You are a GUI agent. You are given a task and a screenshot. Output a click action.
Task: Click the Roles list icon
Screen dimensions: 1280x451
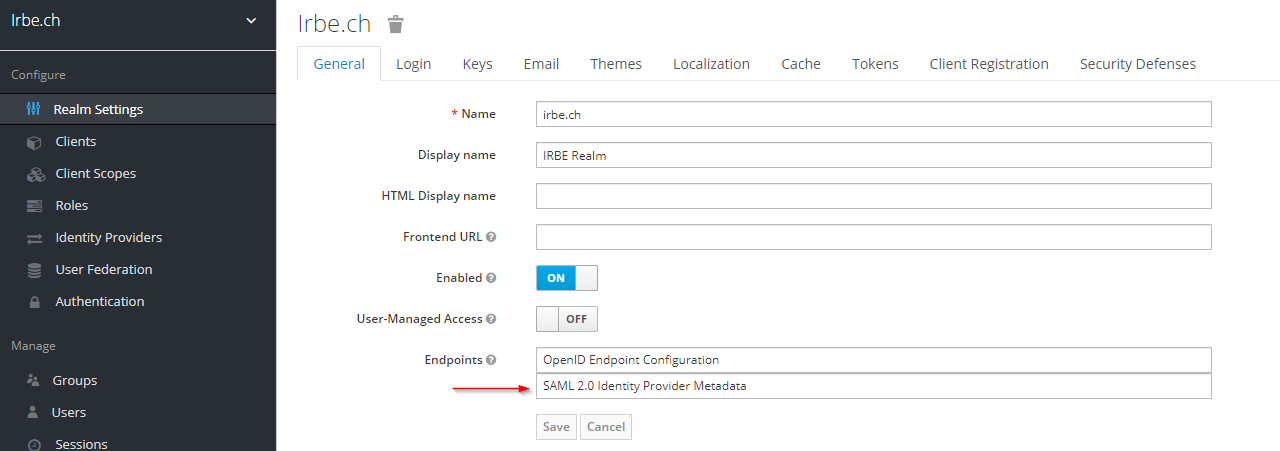click(35, 206)
